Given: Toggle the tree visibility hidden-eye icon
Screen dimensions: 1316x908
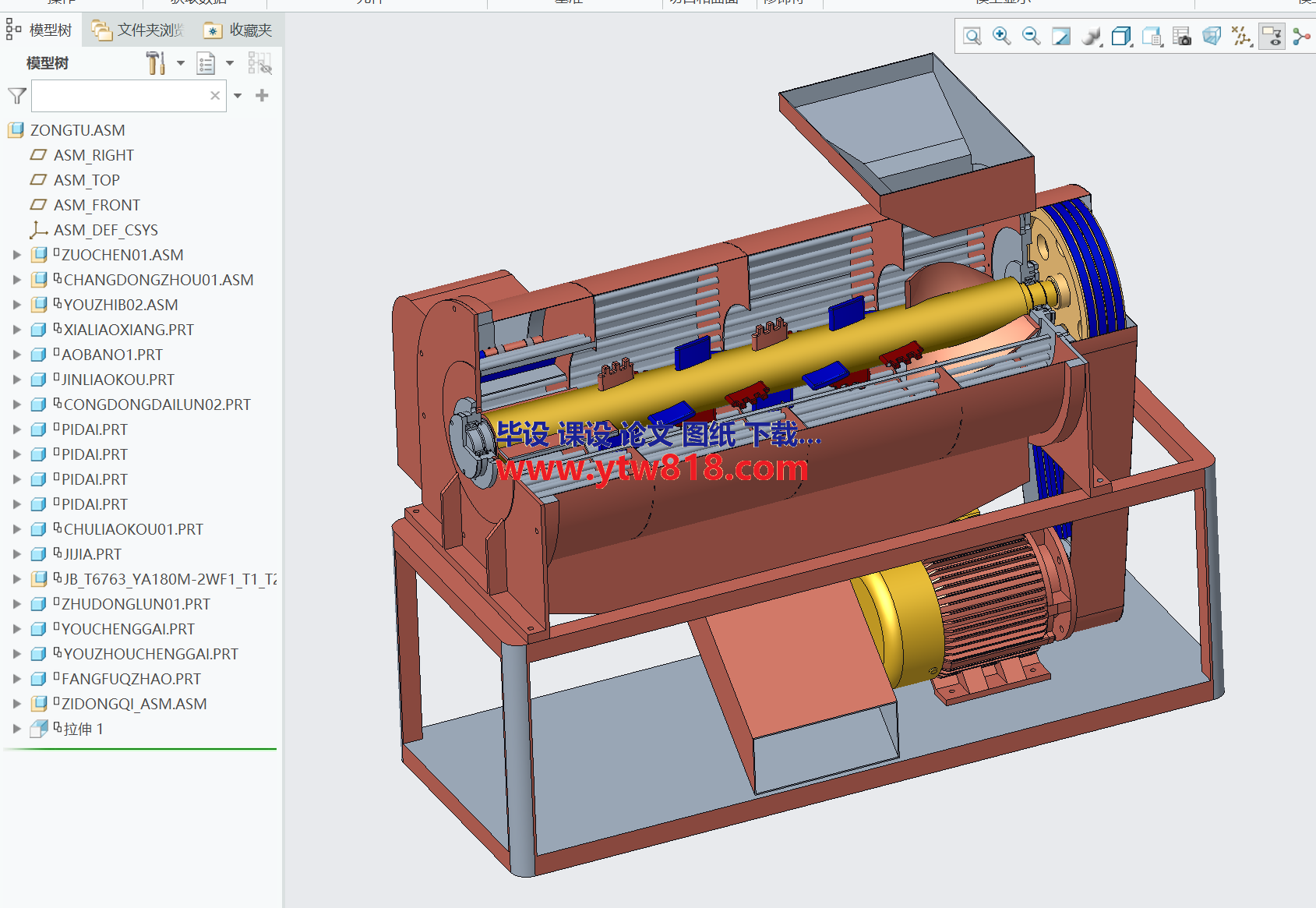Looking at the screenshot, I should pyautogui.click(x=259, y=63).
